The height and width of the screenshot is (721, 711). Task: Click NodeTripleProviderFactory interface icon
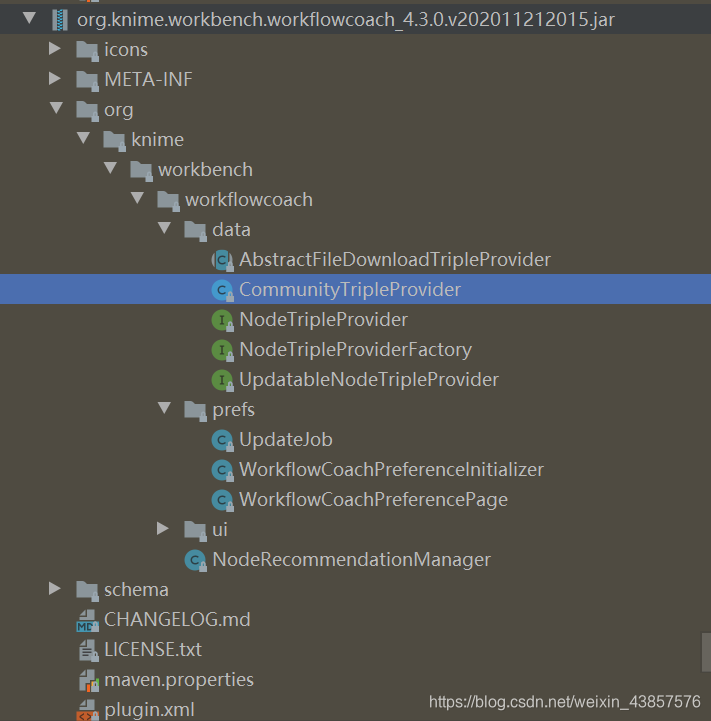tap(223, 350)
